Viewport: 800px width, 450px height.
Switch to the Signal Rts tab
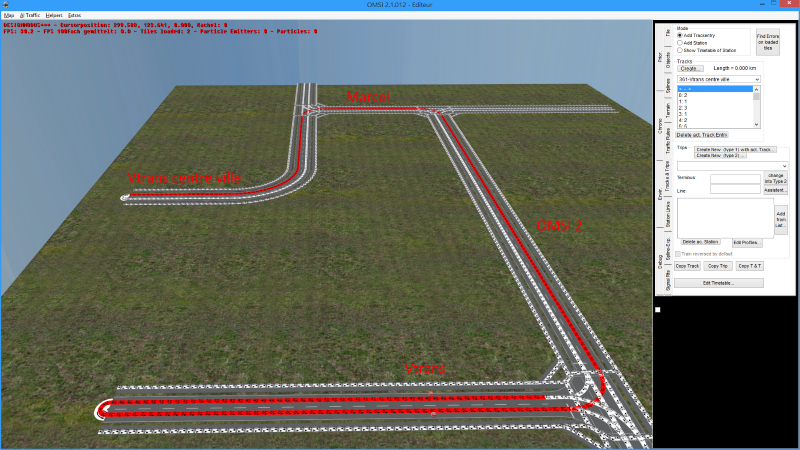[668, 281]
